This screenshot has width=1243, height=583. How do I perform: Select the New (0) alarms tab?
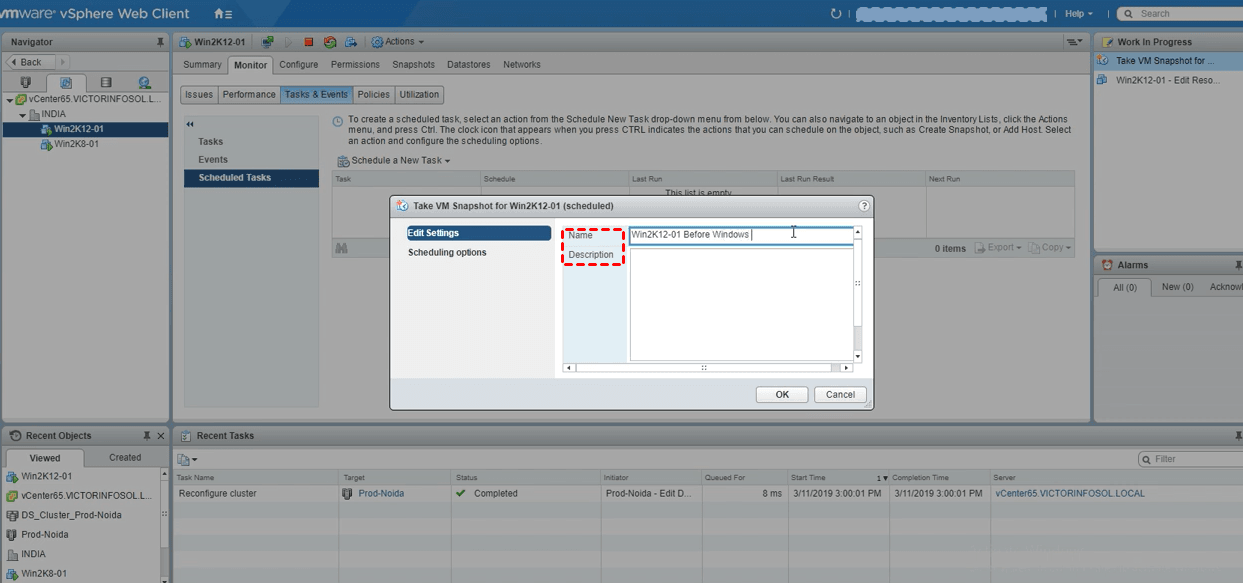1177,287
